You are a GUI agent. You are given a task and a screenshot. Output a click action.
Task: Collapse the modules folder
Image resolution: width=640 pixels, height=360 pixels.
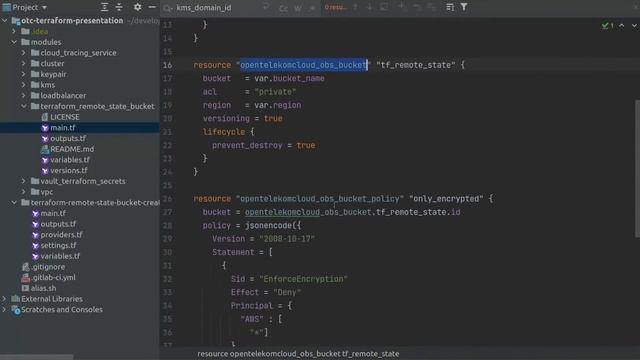(x=14, y=42)
